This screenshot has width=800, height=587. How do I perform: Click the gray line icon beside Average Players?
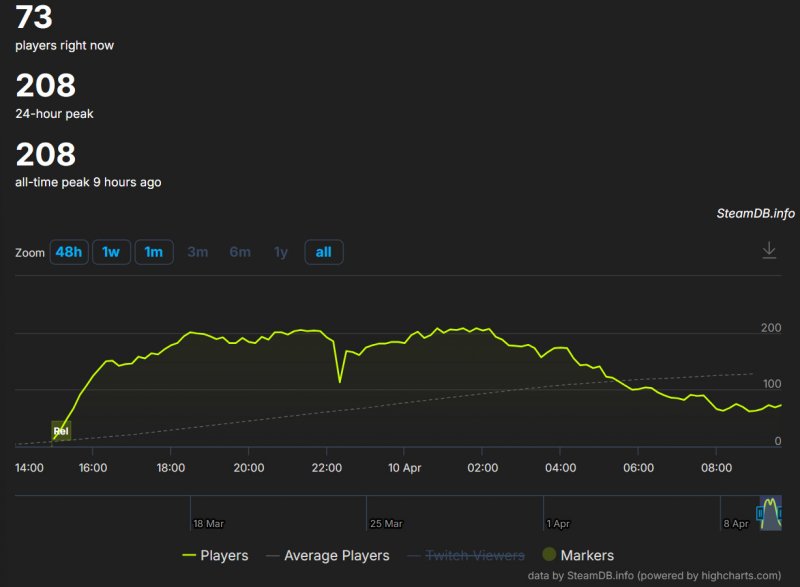click(x=270, y=555)
